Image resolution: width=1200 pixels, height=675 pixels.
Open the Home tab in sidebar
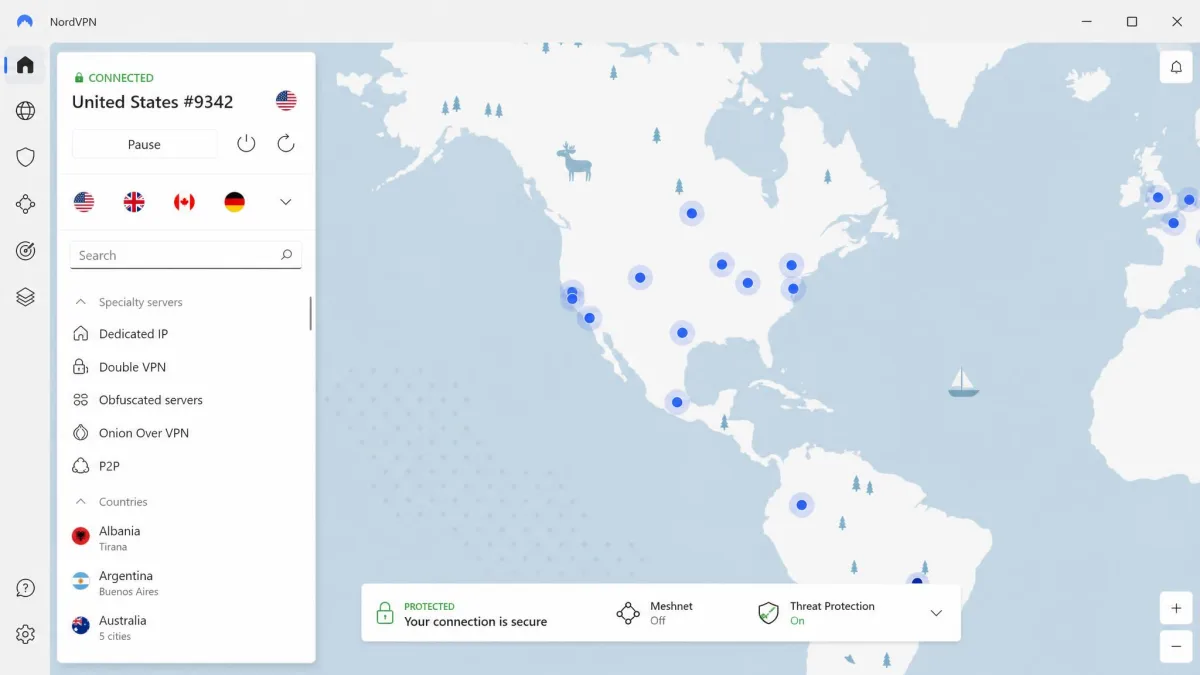pos(25,65)
